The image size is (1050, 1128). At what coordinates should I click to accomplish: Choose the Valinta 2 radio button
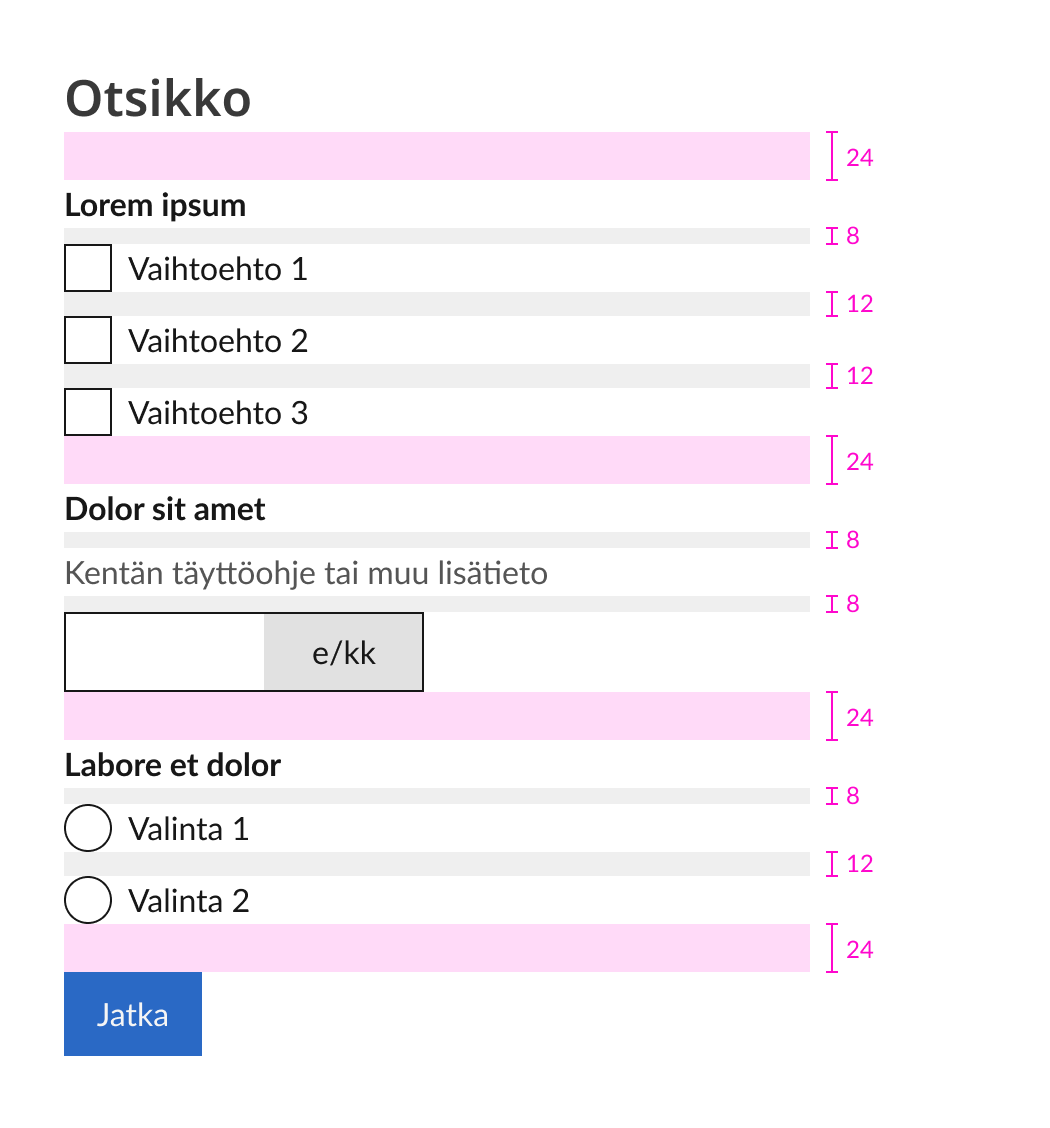88,900
